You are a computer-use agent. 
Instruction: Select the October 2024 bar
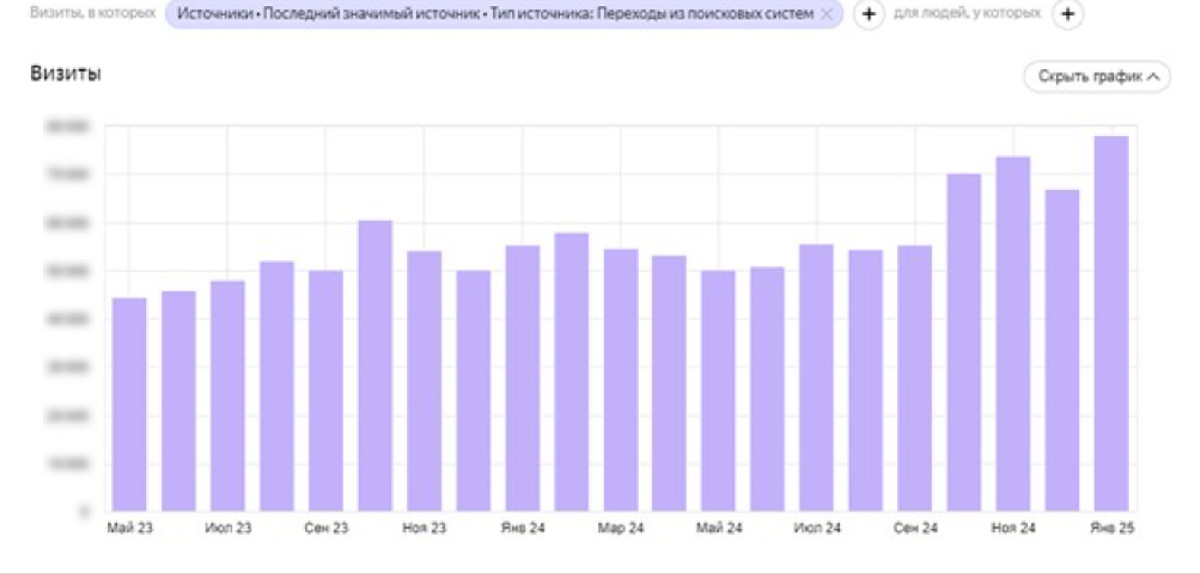pos(964,342)
